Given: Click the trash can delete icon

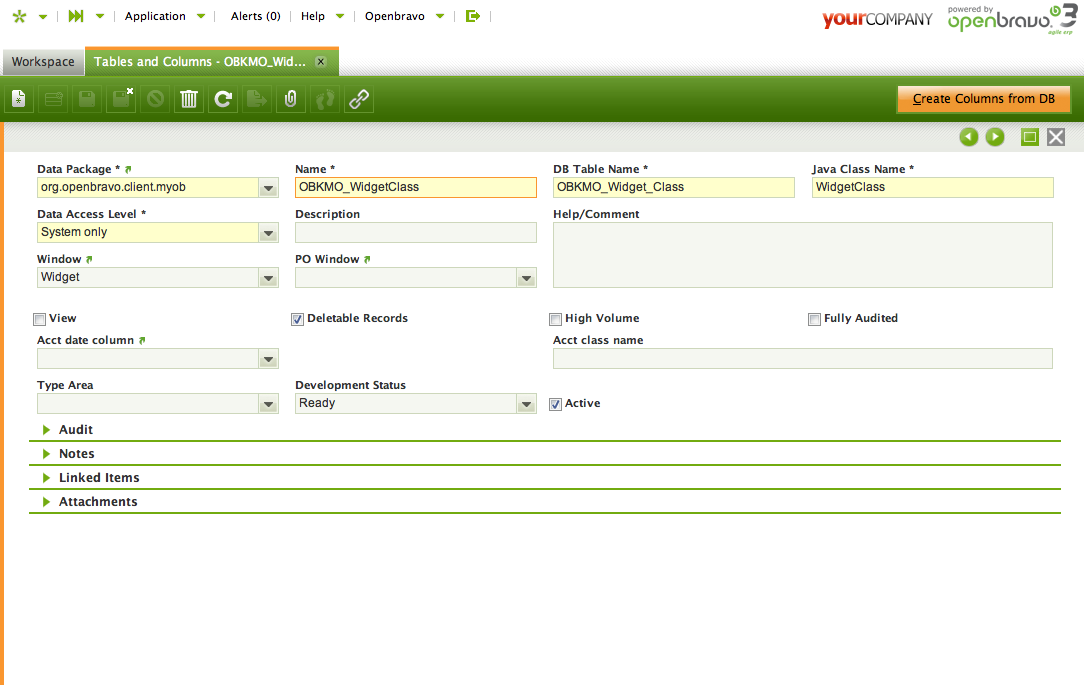Looking at the screenshot, I should pyautogui.click(x=189, y=99).
